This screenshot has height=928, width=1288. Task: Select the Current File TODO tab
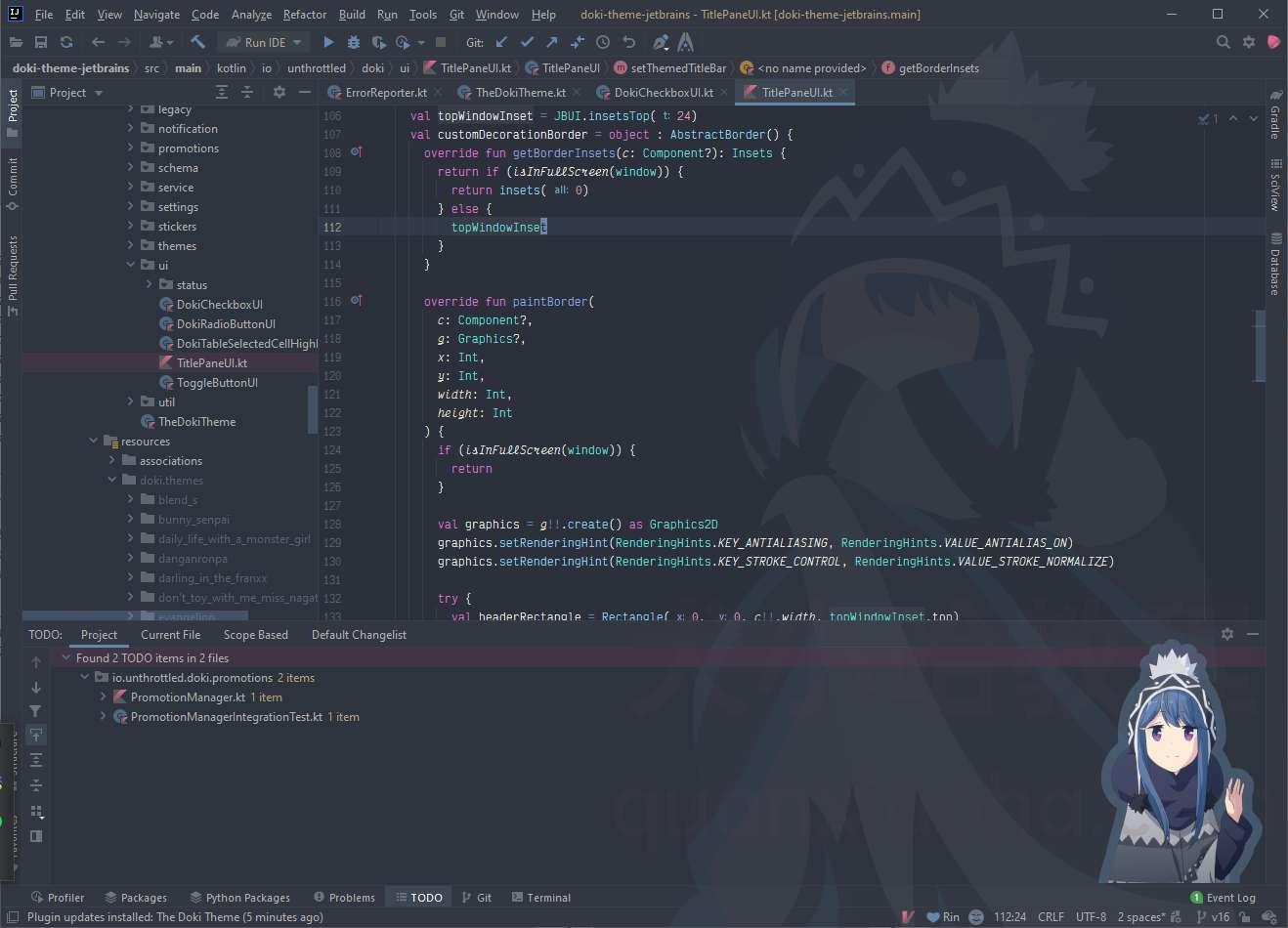pyautogui.click(x=170, y=635)
